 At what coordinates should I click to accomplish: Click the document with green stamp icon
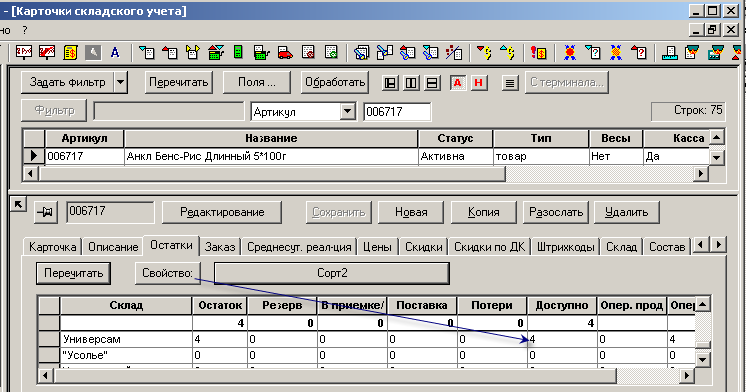click(x=331, y=52)
